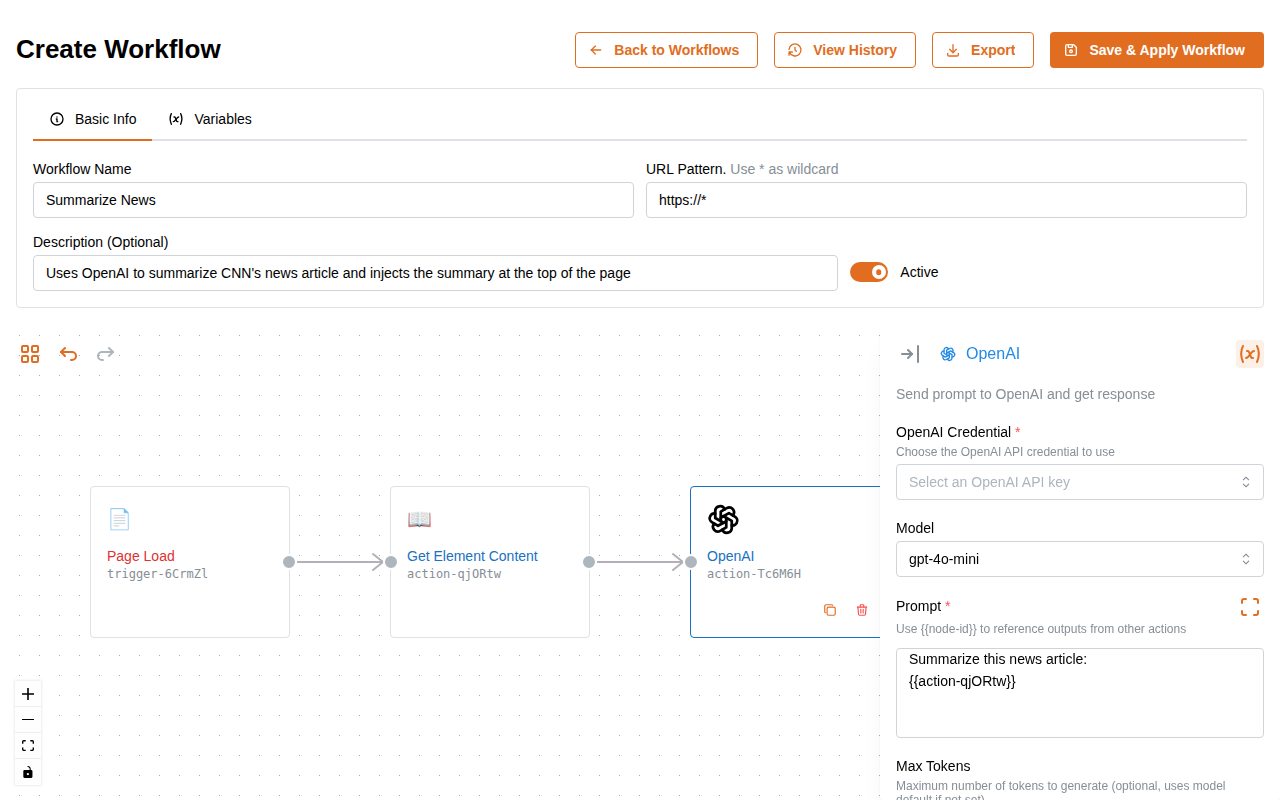Click the collapse-panel arrow beside the OpenAI header
This screenshot has height=800, width=1280.
[908, 353]
